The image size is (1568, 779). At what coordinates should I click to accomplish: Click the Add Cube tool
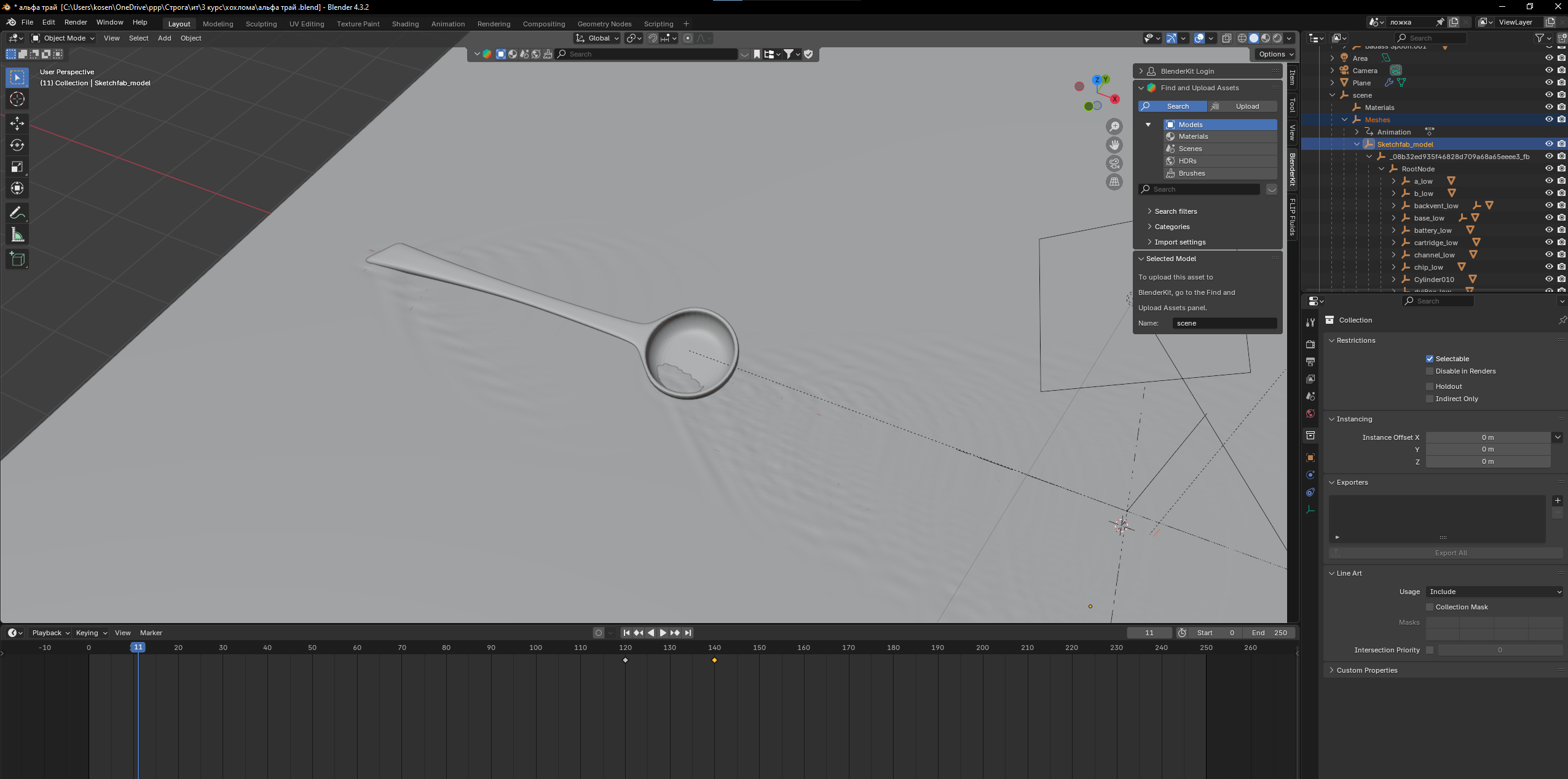[17, 259]
